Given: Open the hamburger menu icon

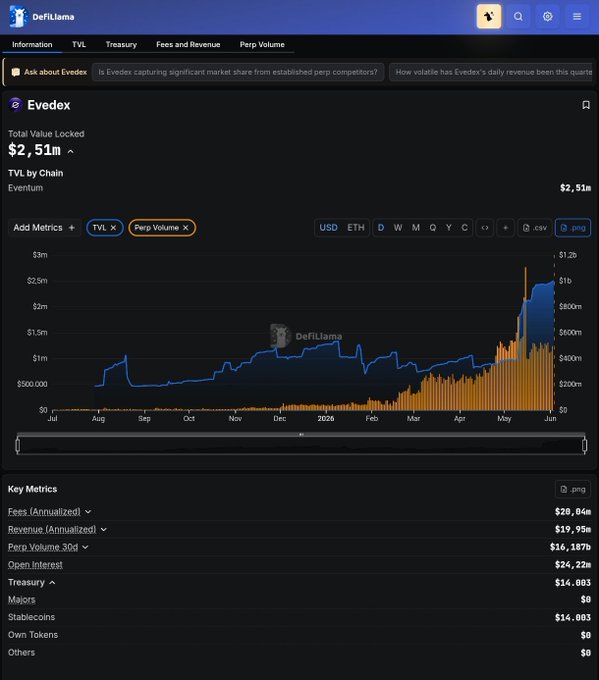Looking at the screenshot, I should [577, 16].
